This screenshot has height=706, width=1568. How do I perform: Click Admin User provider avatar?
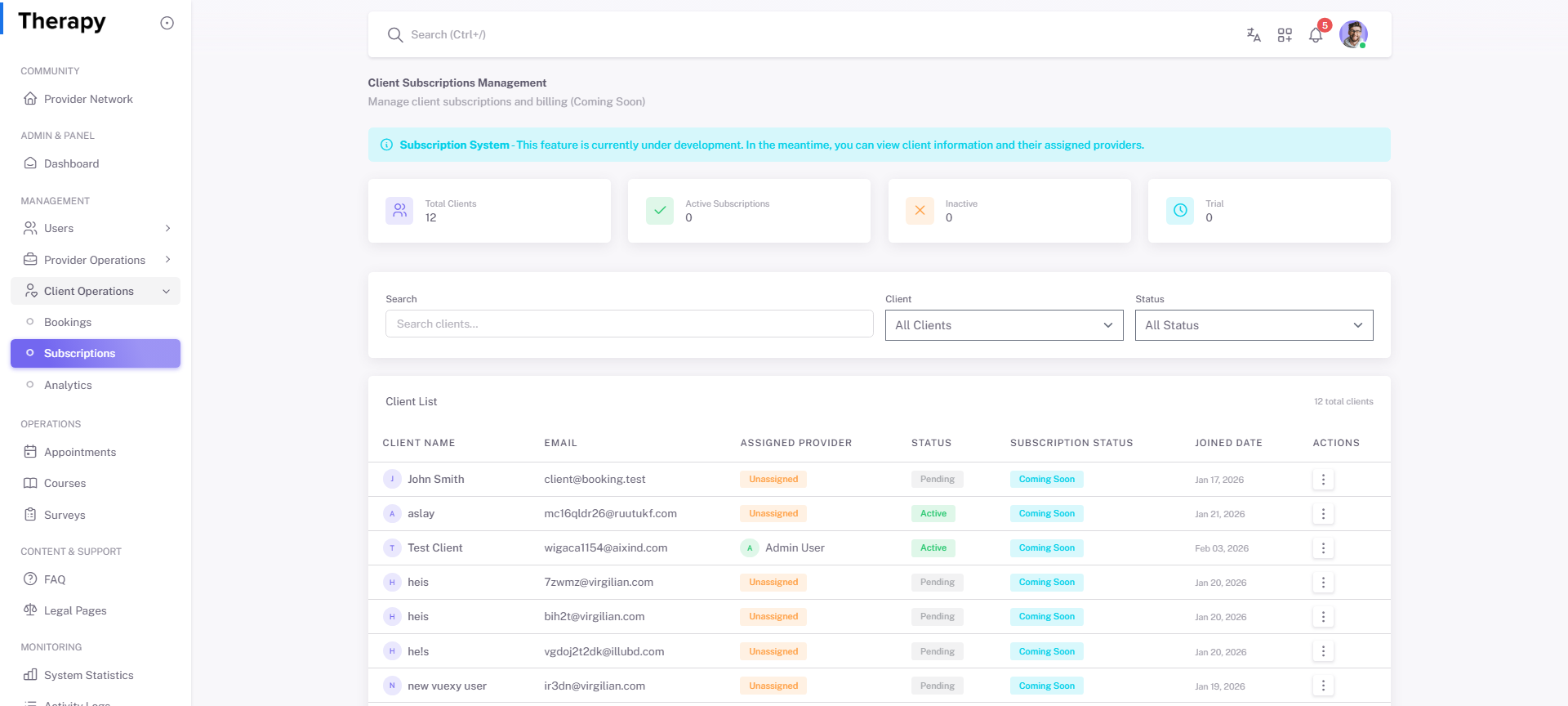[750, 547]
